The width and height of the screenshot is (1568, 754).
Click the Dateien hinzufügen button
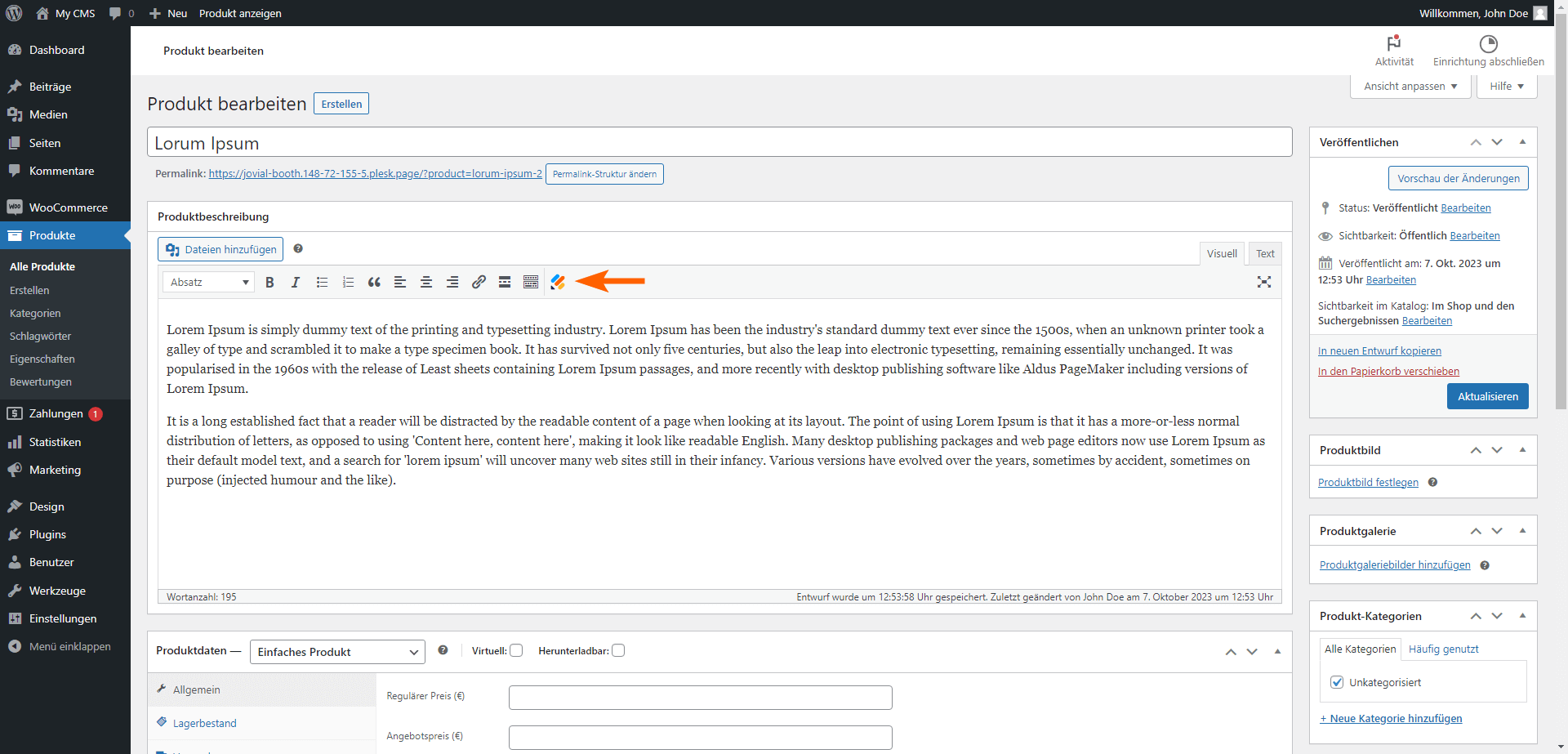(x=220, y=249)
